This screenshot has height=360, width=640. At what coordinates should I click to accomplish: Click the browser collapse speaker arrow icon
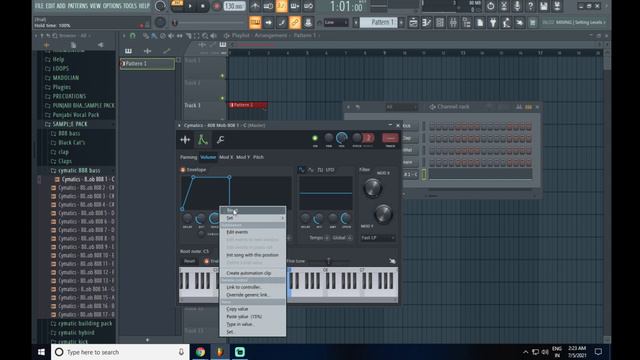[100, 45]
